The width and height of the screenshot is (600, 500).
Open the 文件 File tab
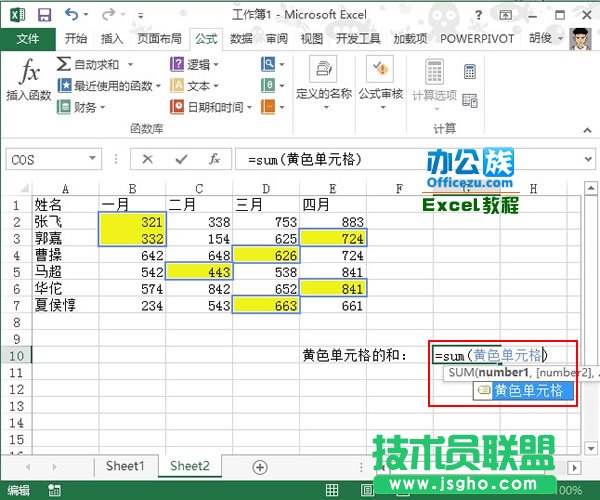pos(28,39)
